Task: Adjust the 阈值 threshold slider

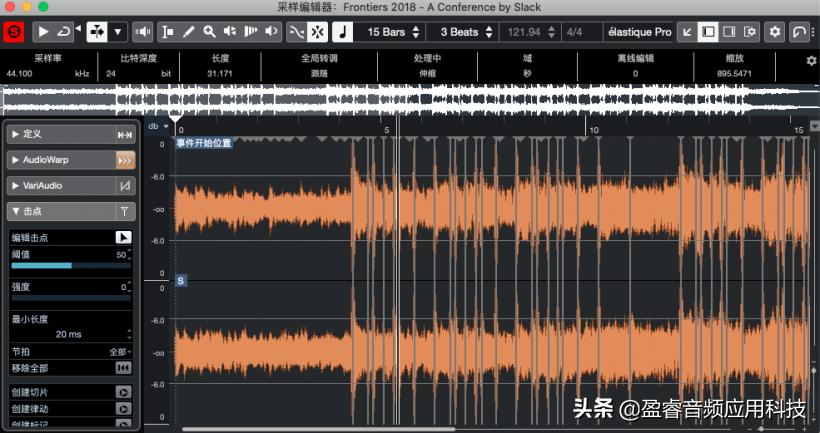Action: [71, 266]
